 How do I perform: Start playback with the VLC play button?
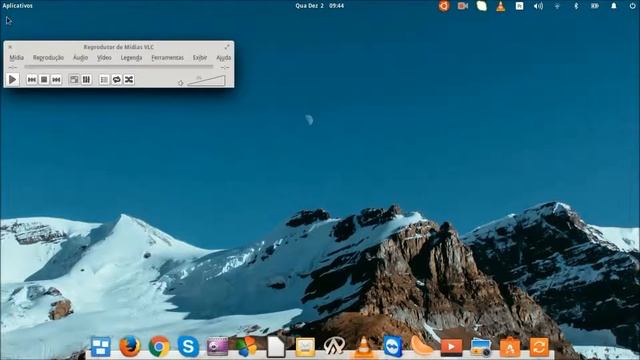click(x=13, y=79)
